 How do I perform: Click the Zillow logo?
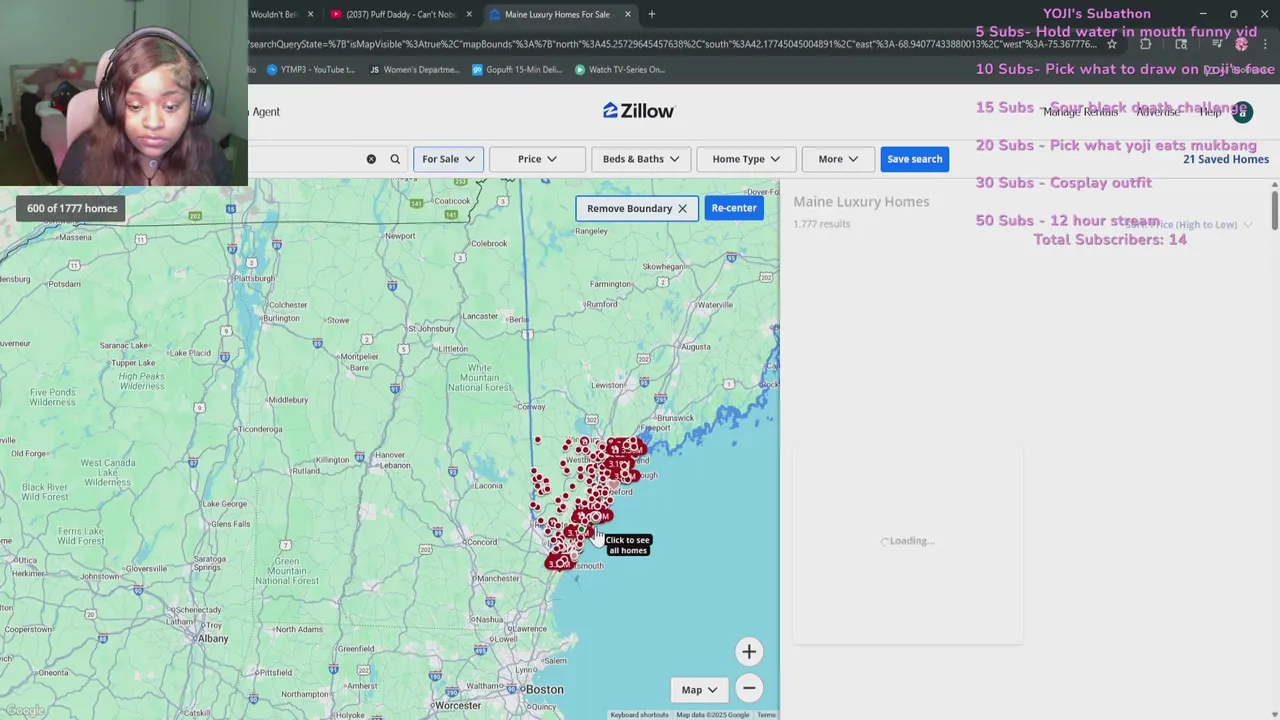click(639, 111)
